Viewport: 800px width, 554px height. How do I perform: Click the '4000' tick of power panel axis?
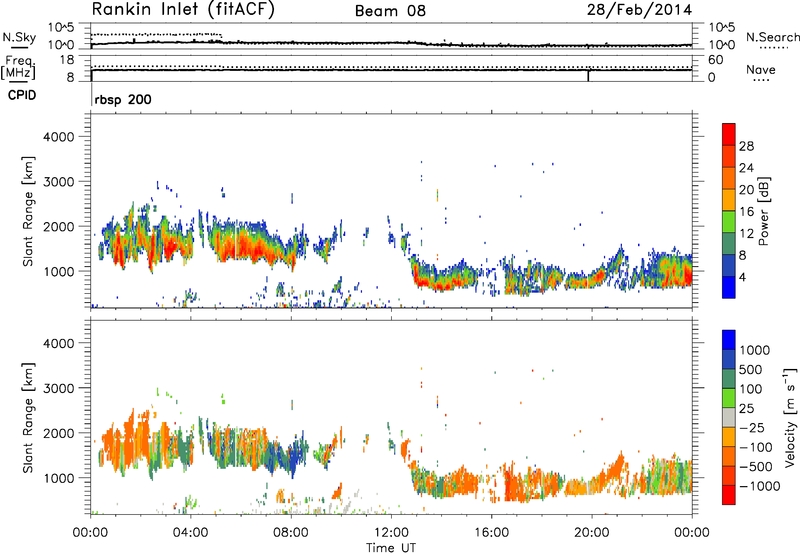point(58,137)
